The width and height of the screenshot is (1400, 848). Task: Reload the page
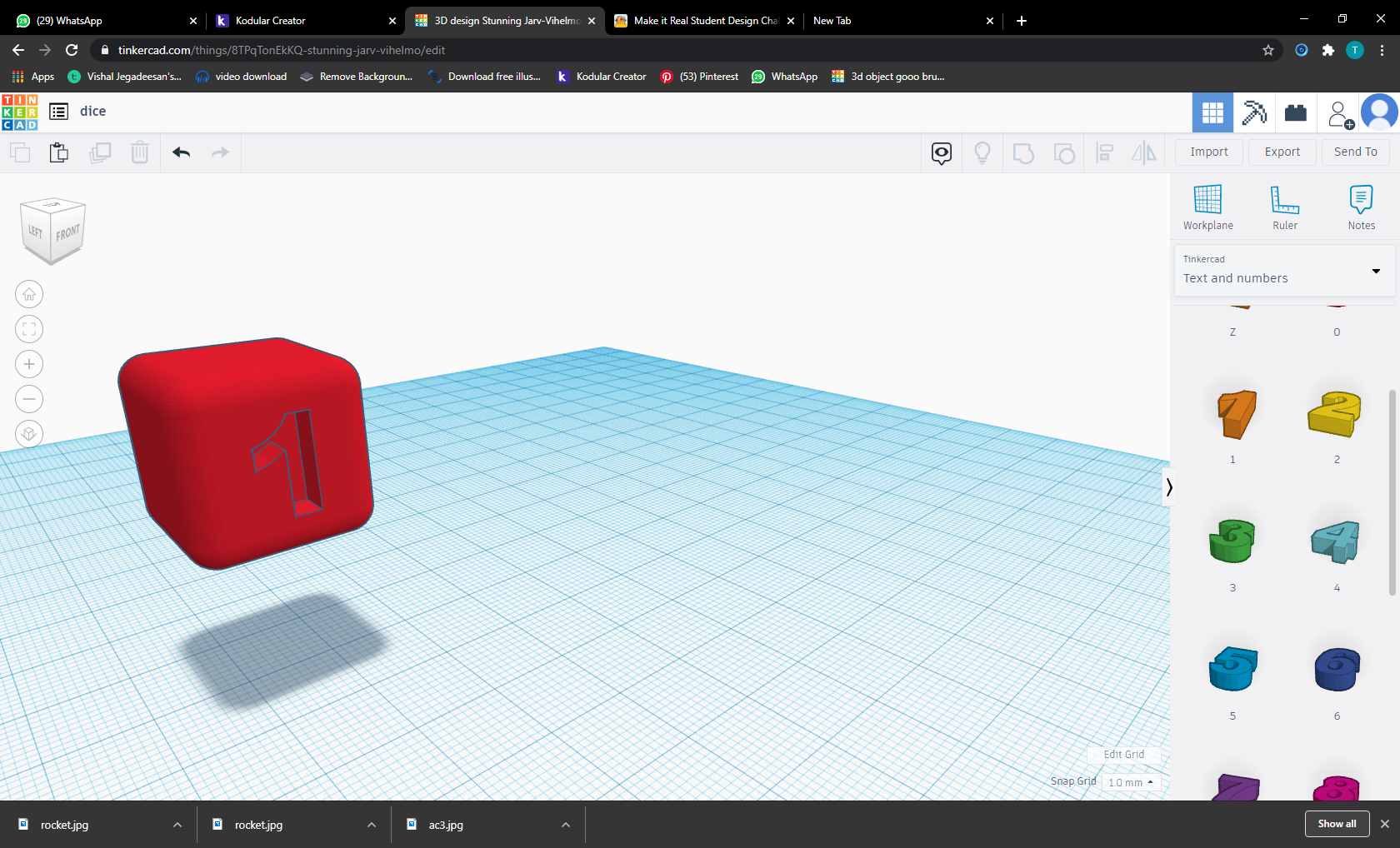tap(72, 50)
